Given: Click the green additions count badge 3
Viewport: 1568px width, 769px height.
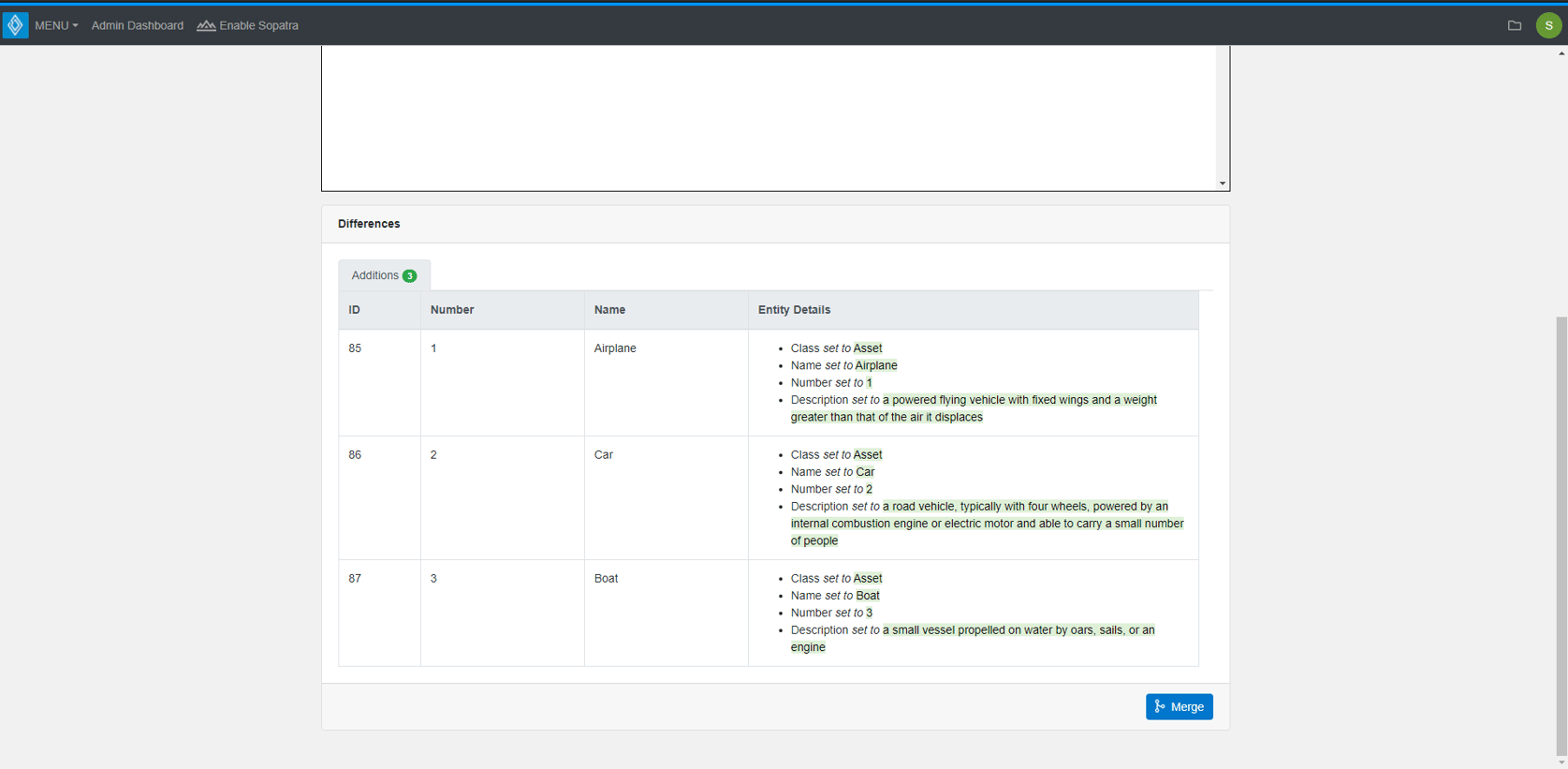Looking at the screenshot, I should [x=409, y=275].
